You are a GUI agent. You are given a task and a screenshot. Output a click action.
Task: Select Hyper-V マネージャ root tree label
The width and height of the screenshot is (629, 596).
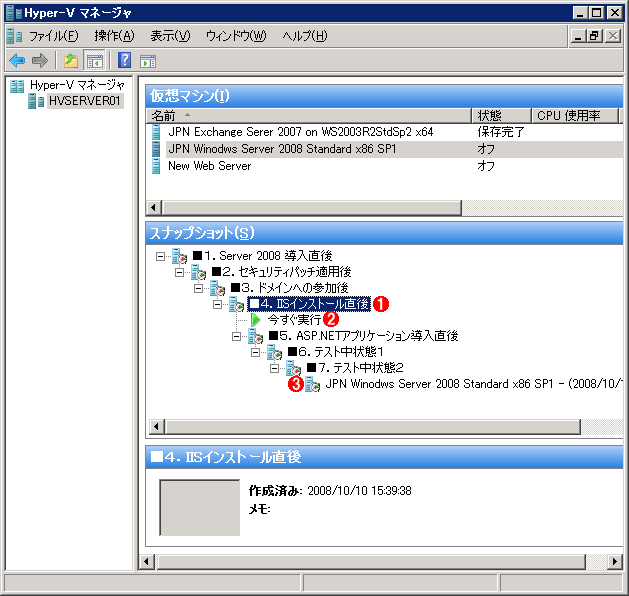(77, 85)
